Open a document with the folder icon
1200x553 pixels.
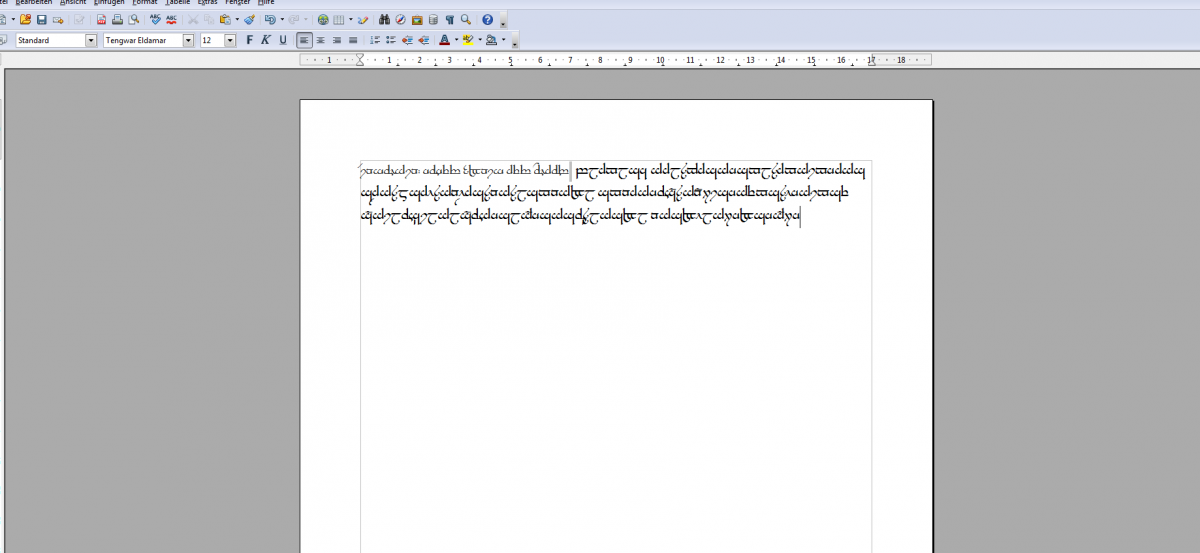coord(26,19)
